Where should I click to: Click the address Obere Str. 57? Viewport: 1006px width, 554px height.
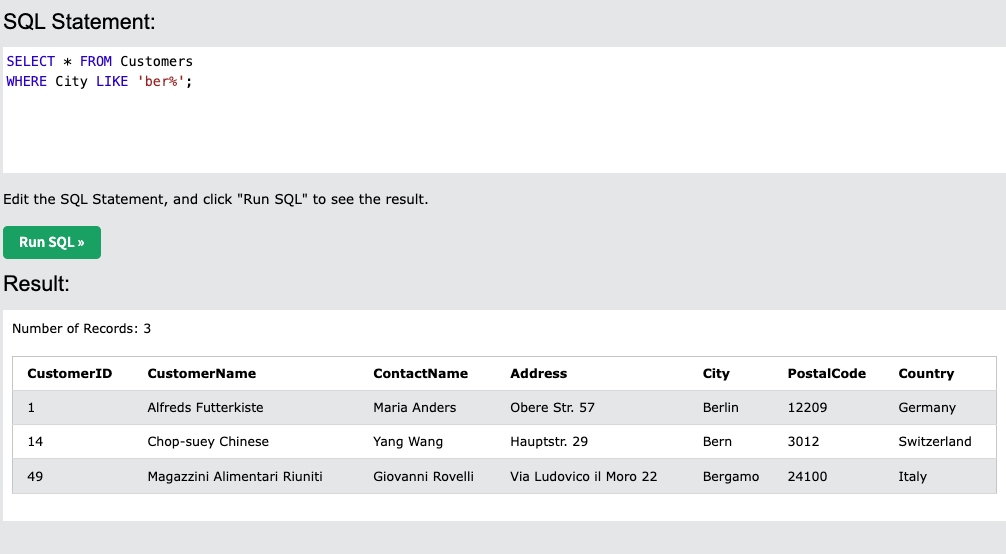click(552, 408)
